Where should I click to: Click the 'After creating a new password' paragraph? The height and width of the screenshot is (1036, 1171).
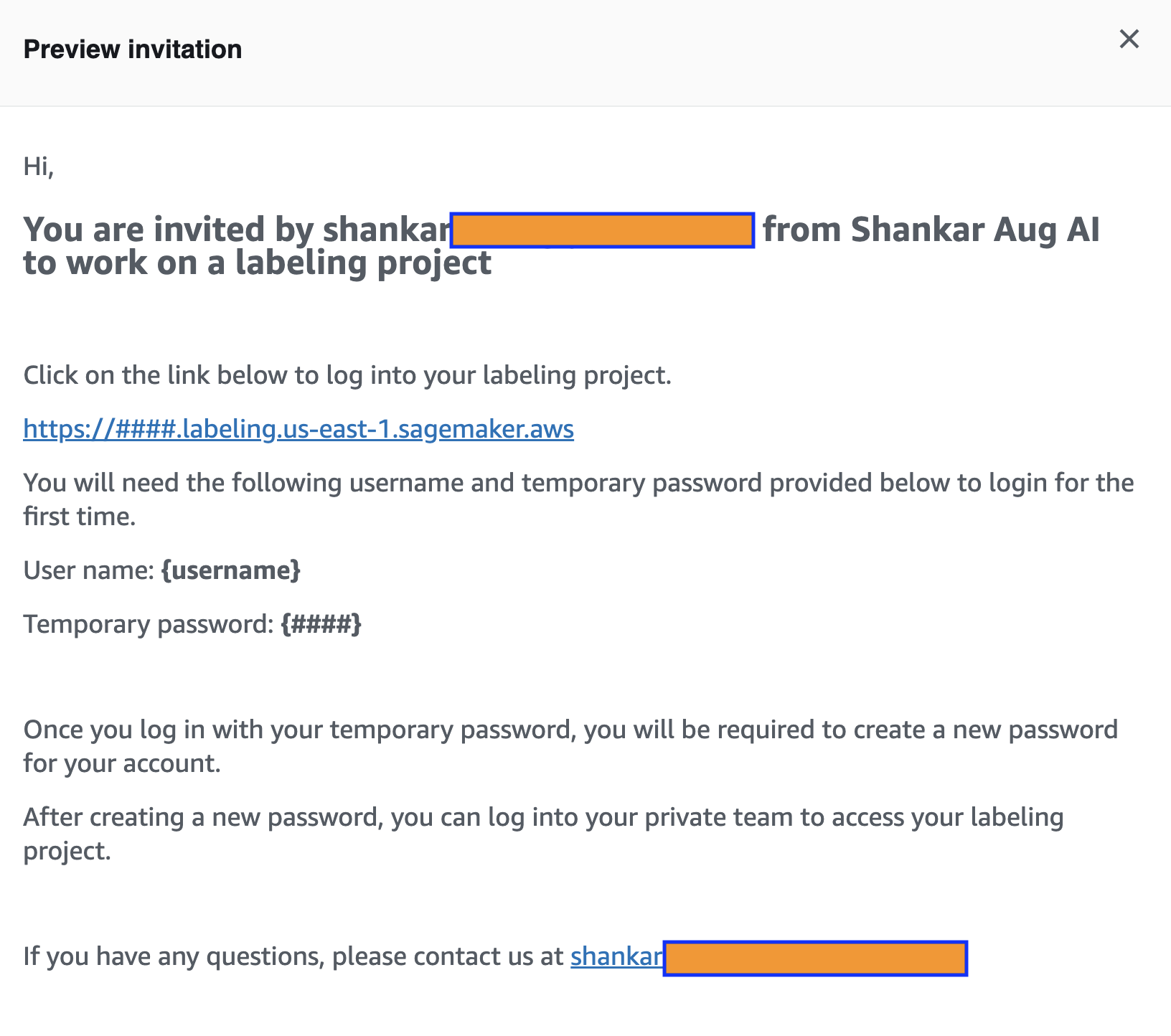point(543,818)
